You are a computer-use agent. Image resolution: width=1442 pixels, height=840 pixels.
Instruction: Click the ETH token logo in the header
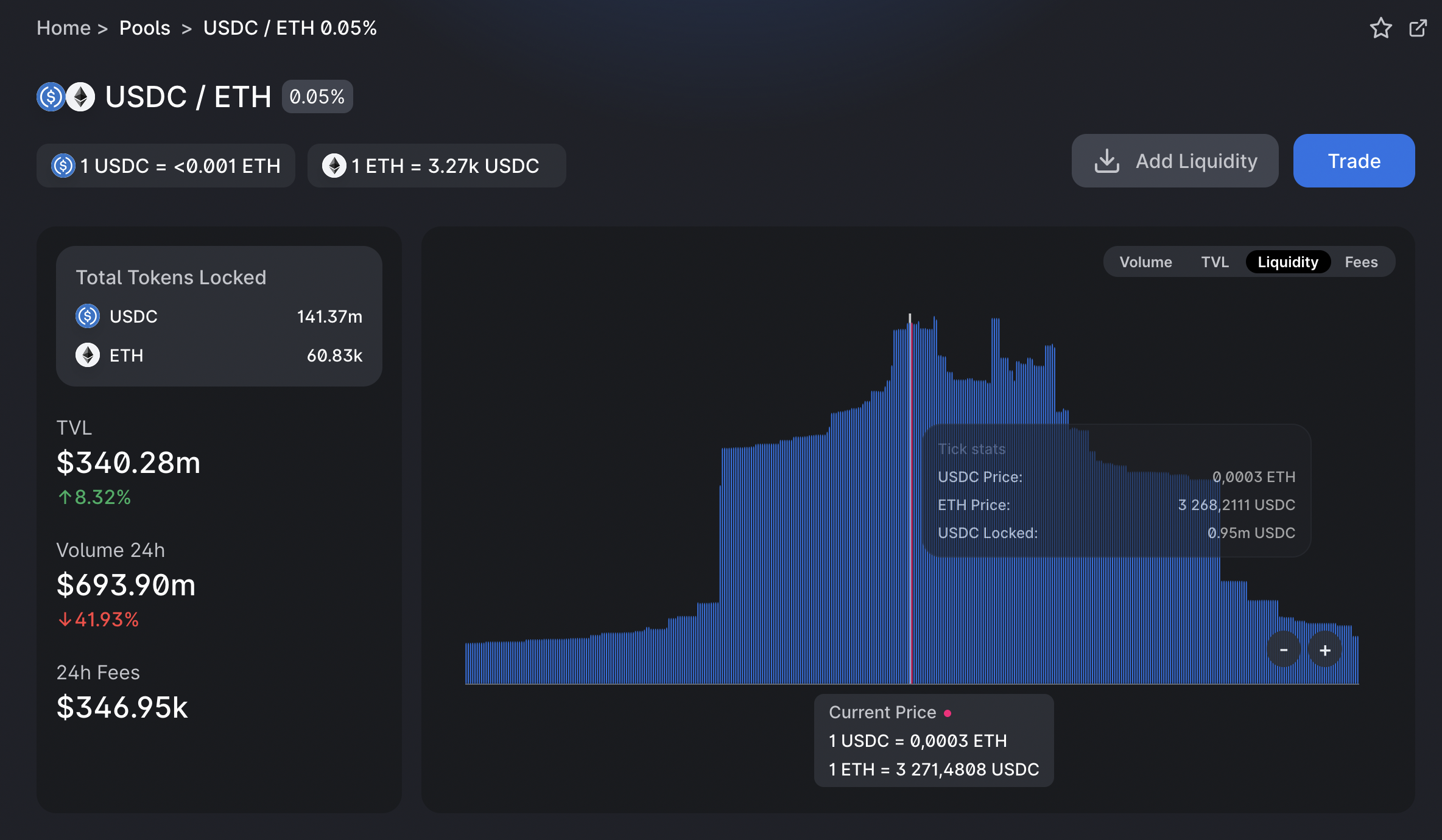(81, 97)
